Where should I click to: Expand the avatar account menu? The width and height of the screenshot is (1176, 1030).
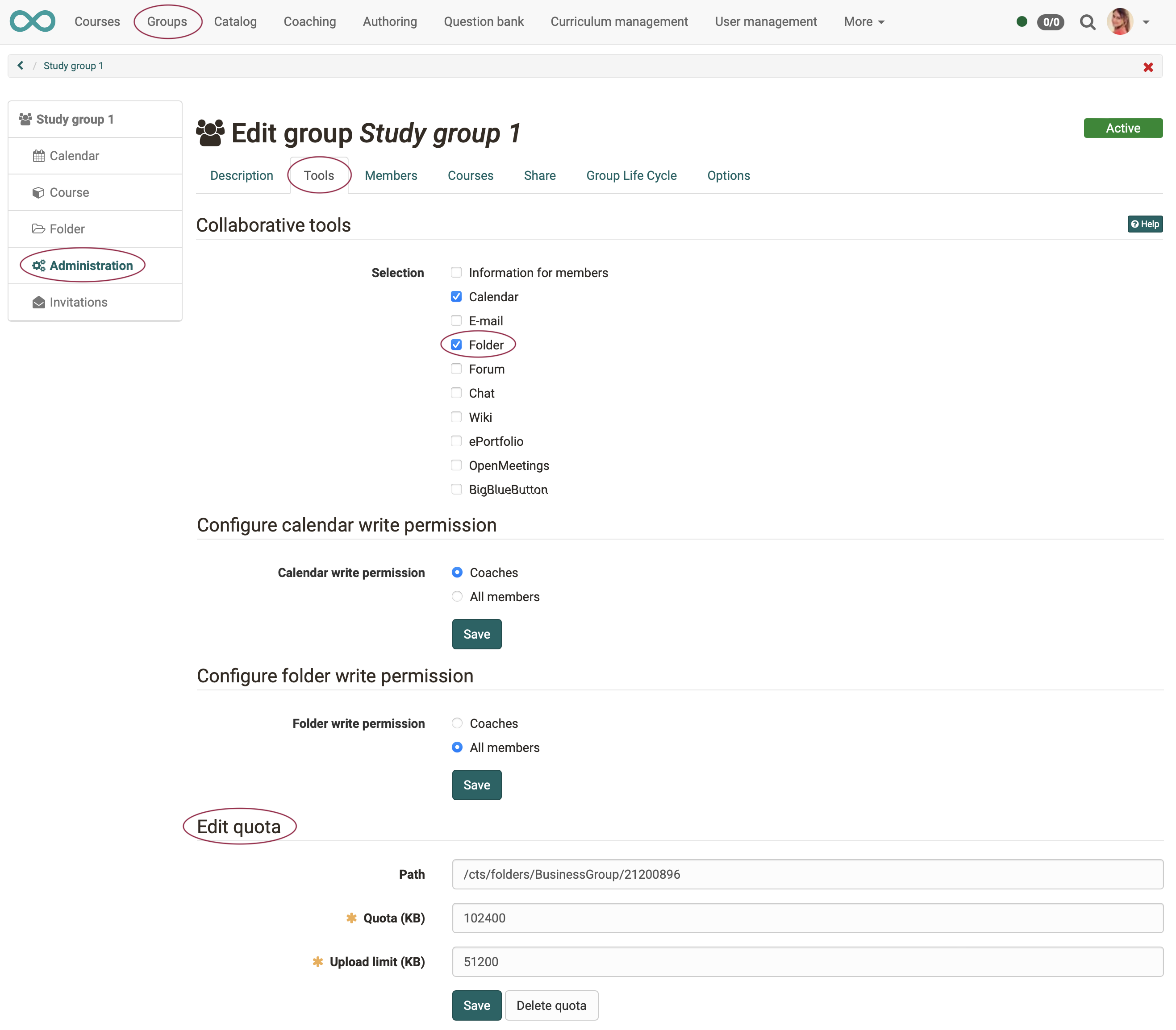coord(1146,21)
